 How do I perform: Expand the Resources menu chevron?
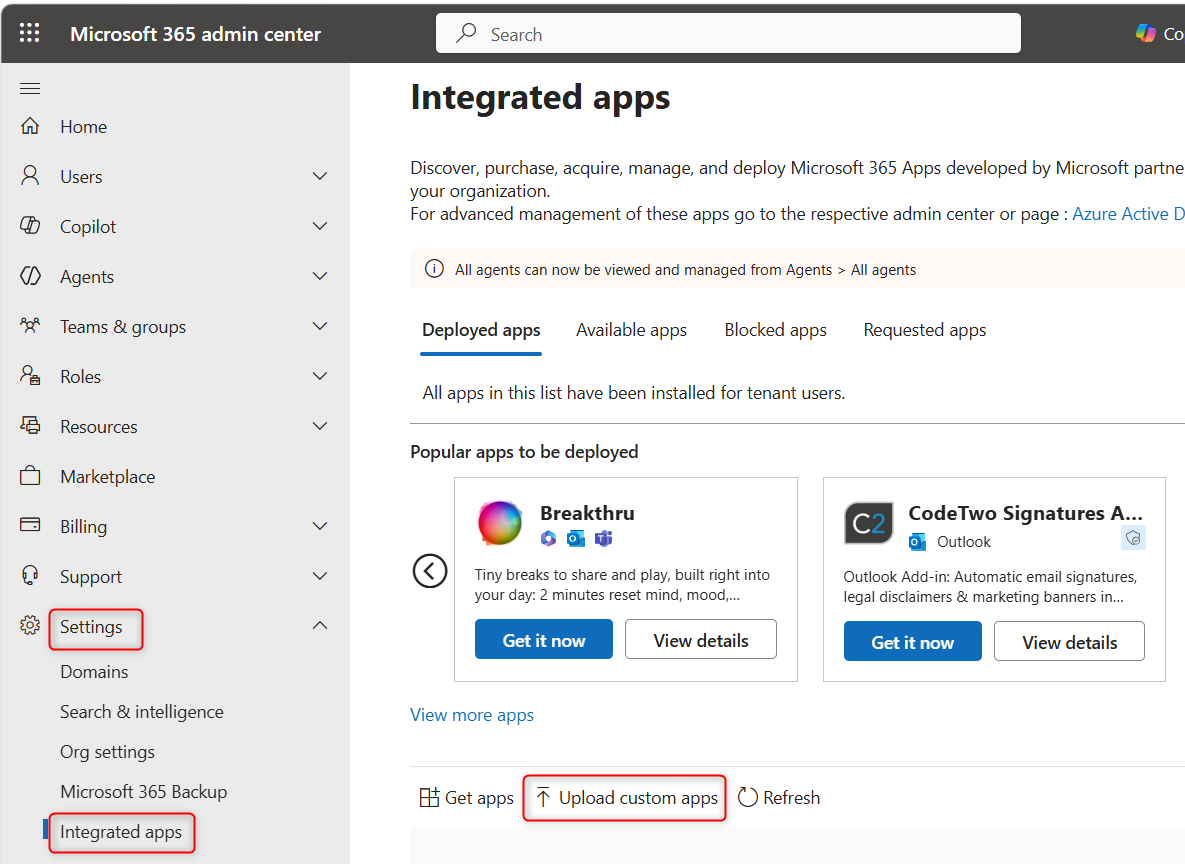pyautogui.click(x=320, y=426)
